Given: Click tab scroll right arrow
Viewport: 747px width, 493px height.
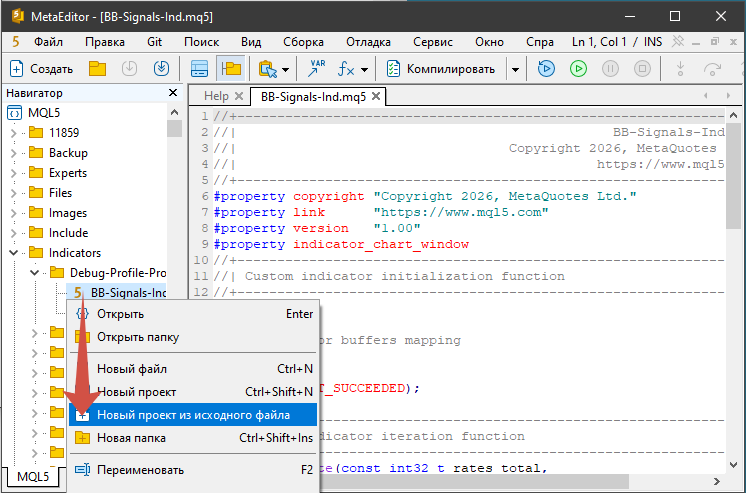Looking at the screenshot, I should (728, 96).
